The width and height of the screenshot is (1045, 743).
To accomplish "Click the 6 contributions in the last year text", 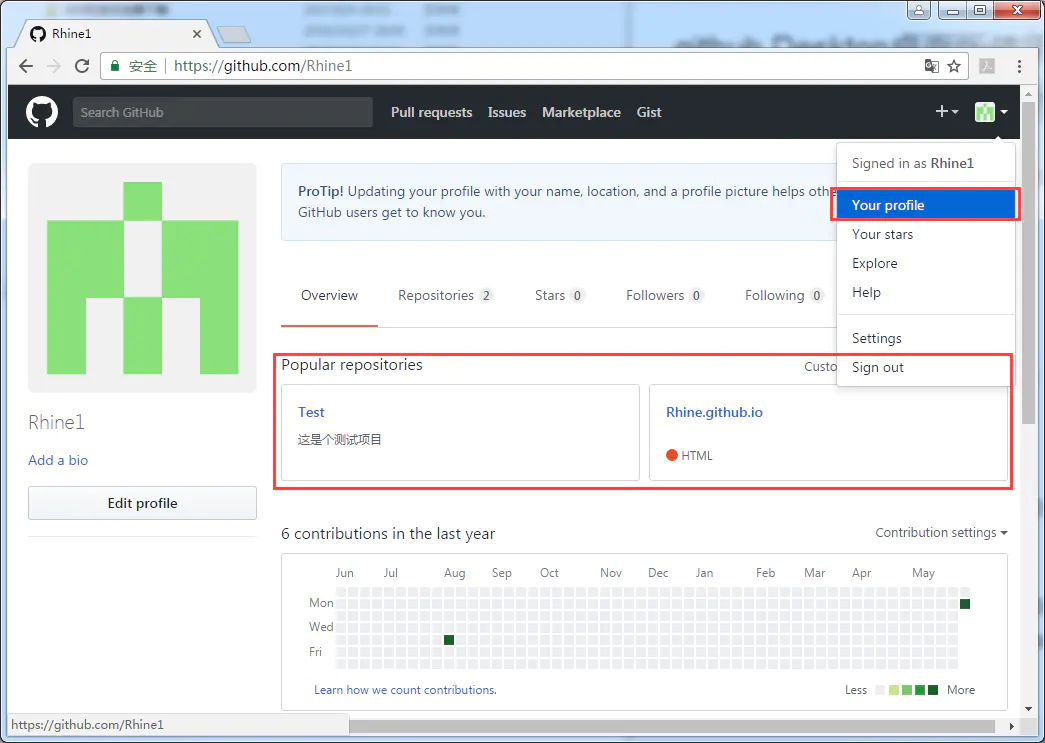I will click(388, 534).
